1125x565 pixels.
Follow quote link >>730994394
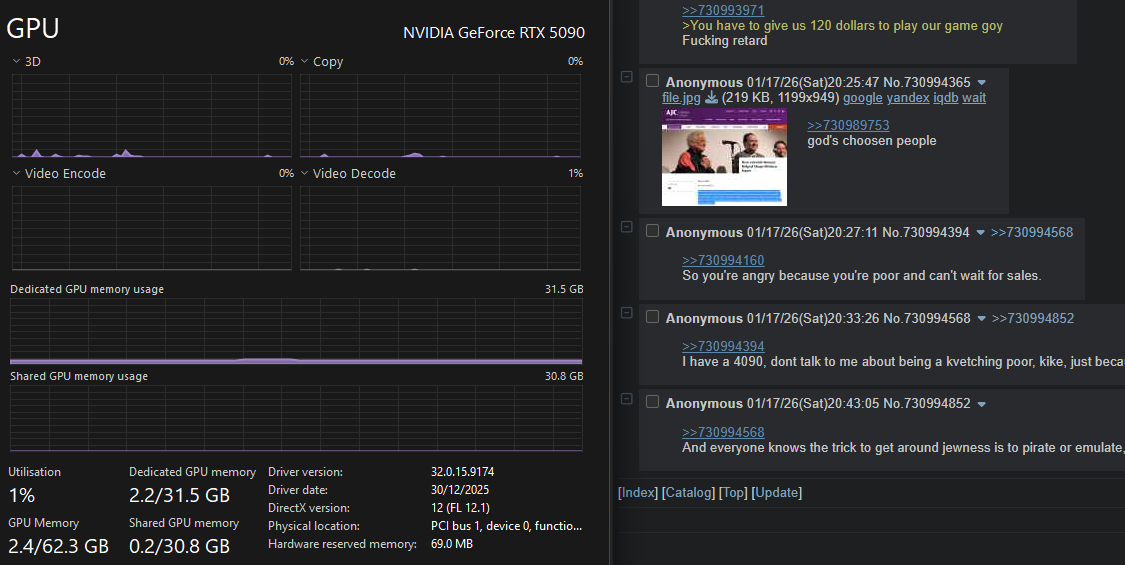coord(723,346)
